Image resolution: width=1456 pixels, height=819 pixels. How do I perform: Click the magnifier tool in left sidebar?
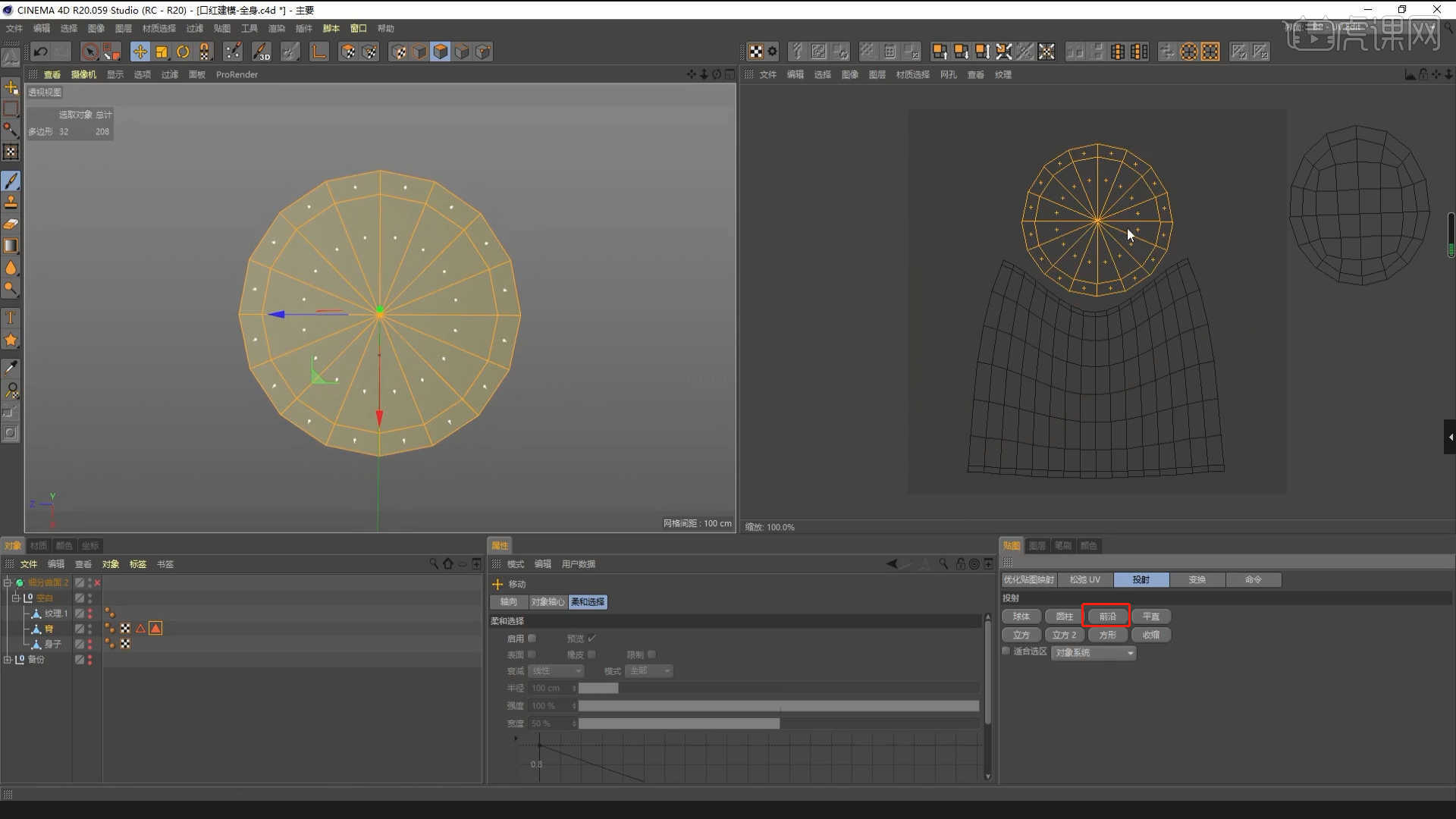(x=11, y=391)
